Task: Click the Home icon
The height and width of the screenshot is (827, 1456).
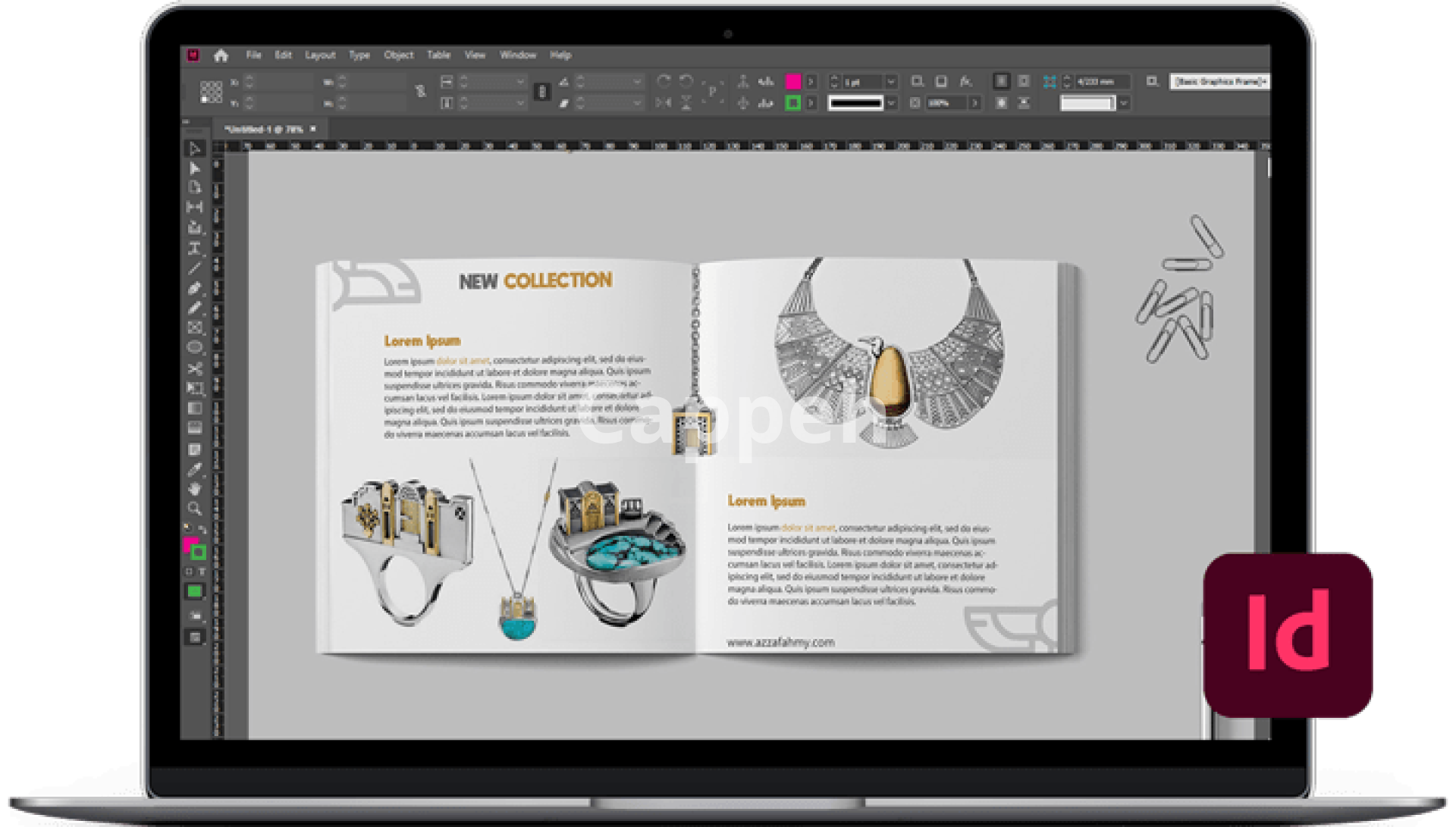Action: click(x=221, y=55)
